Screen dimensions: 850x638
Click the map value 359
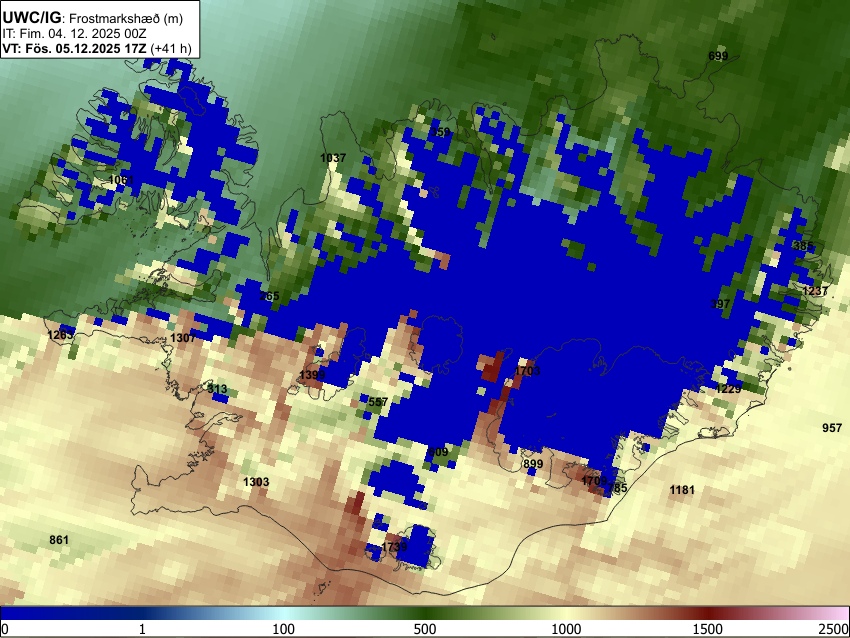(x=440, y=132)
